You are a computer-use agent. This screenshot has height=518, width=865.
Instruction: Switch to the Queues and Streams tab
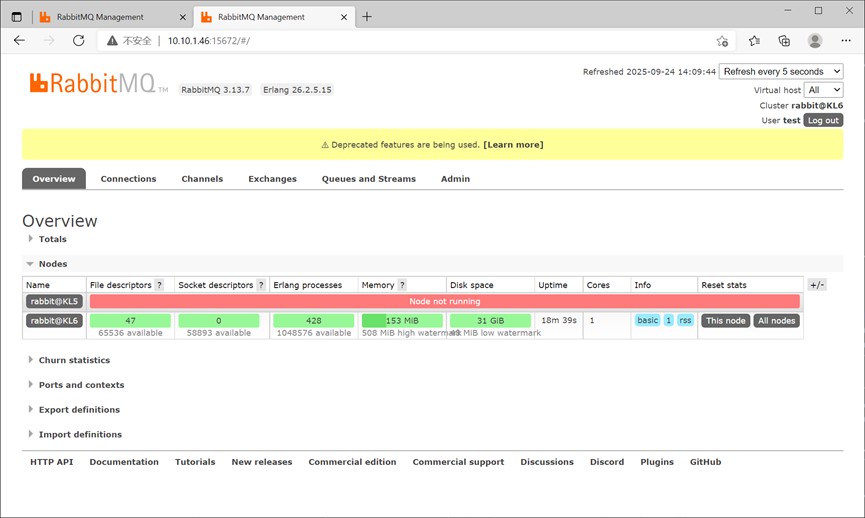click(x=368, y=179)
